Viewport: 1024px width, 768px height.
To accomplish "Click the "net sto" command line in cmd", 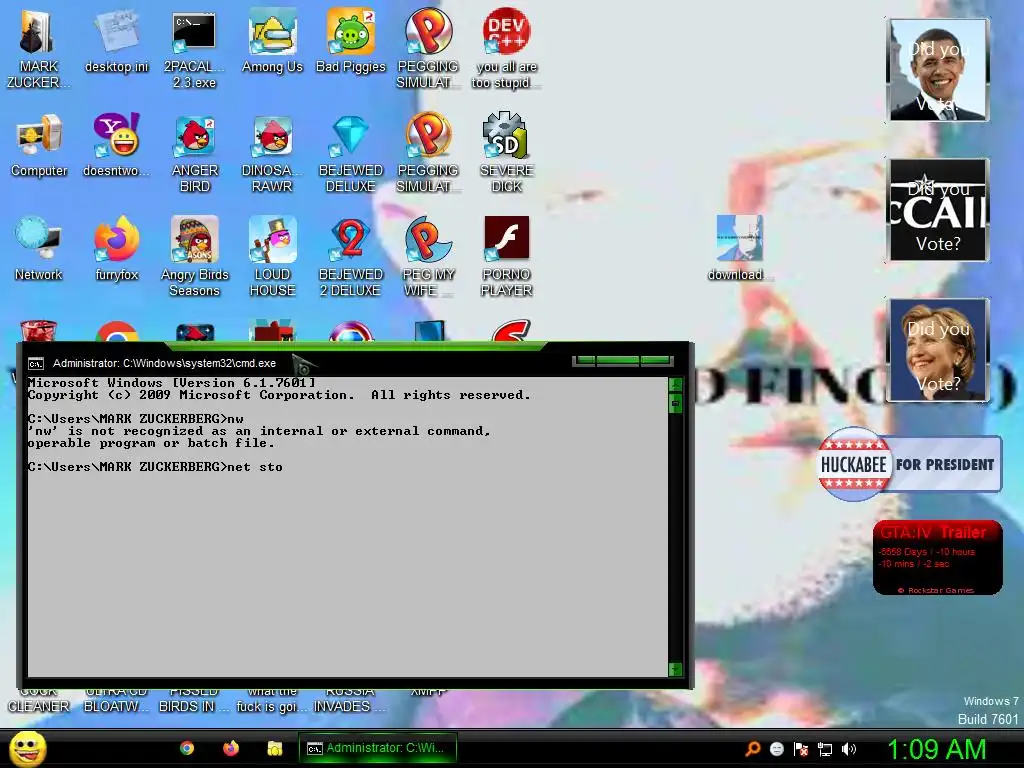I will pos(155,467).
